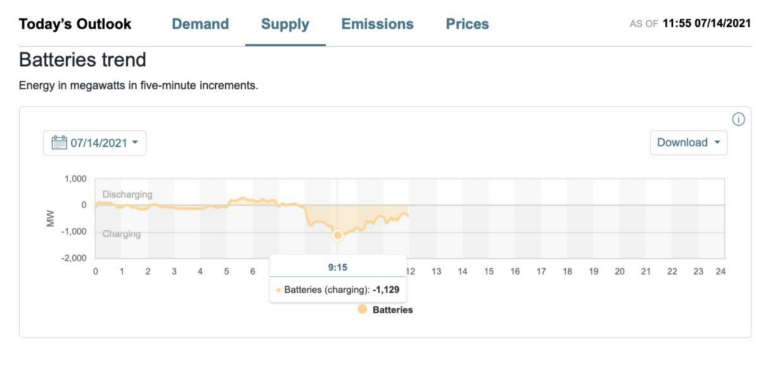Click the 1,000 y-axis label

76,178
